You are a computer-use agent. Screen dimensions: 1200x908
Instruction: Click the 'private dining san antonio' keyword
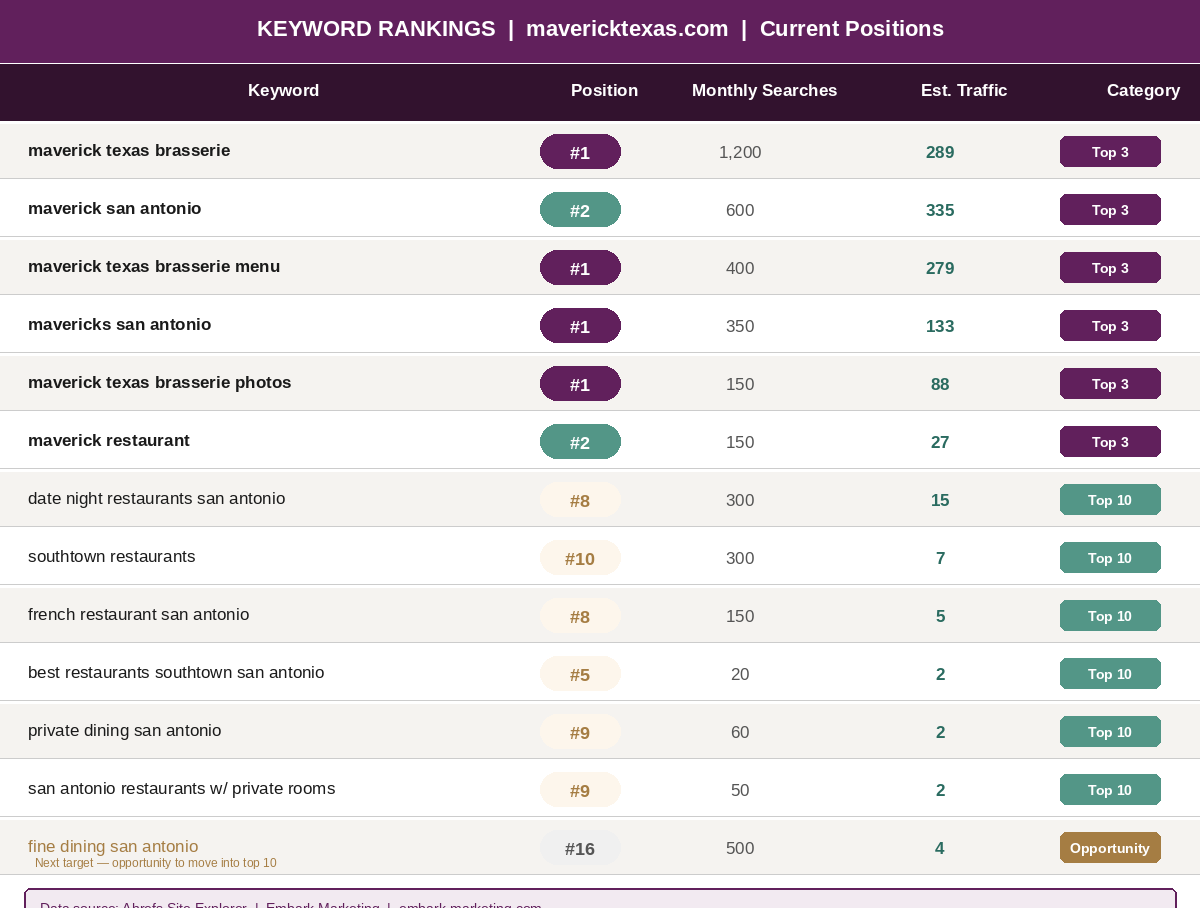click(125, 731)
